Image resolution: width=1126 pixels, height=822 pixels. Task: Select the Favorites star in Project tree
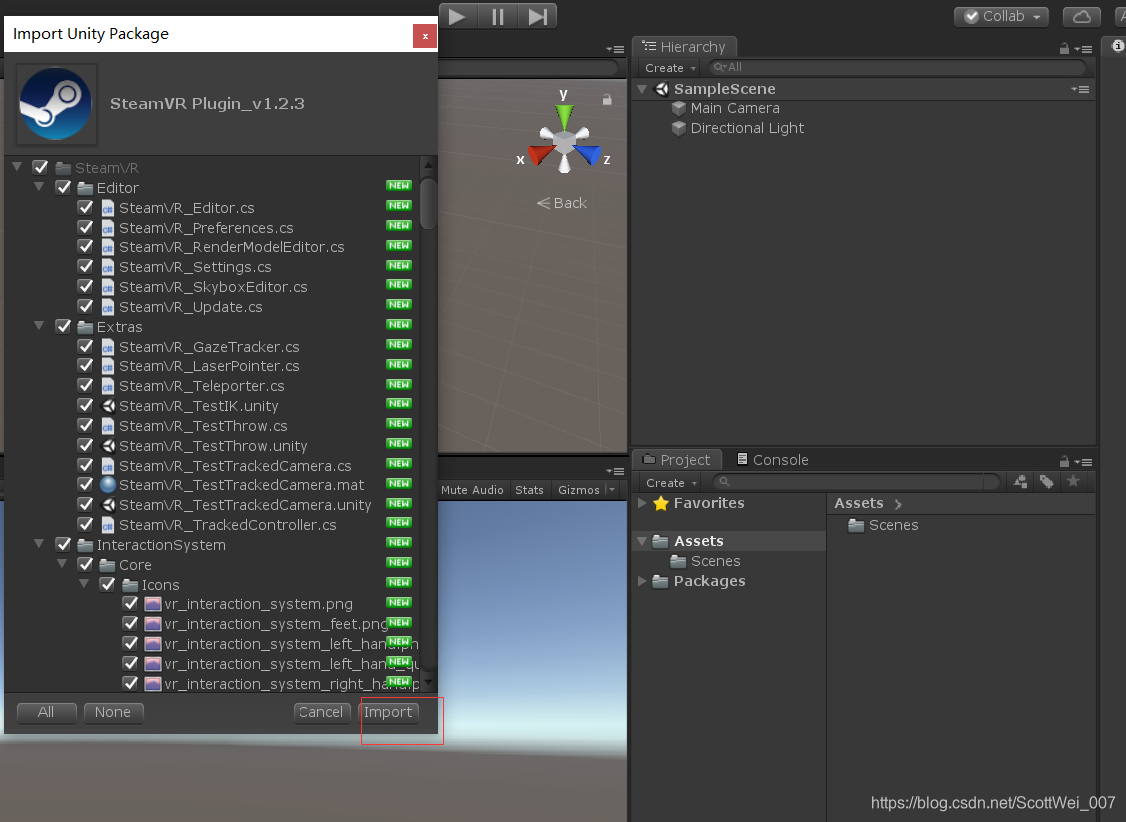pyautogui.click(x=661, y=503)
